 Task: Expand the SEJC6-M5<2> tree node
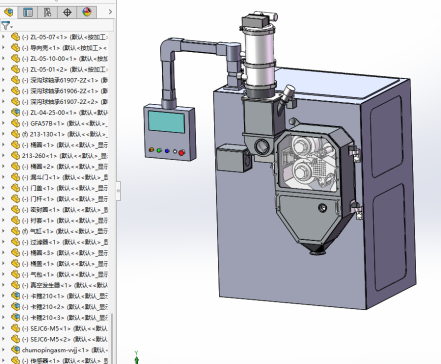tap(3, 339)
